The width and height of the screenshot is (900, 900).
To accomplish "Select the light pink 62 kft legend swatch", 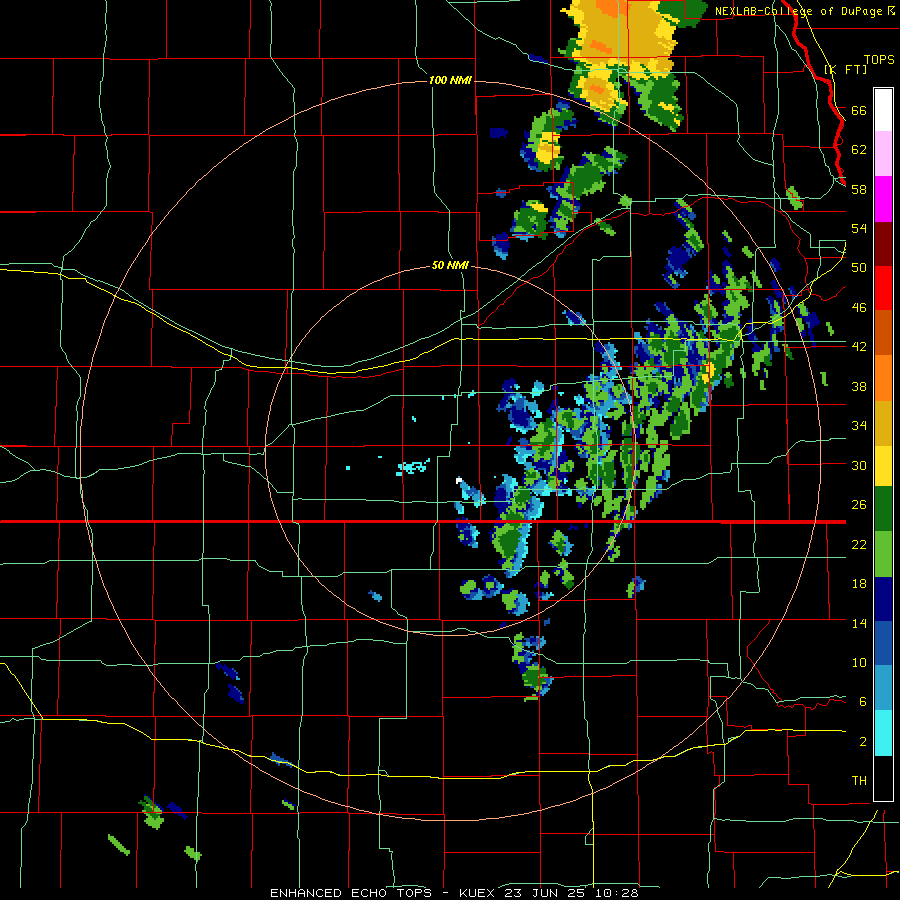I will (883, 154).
